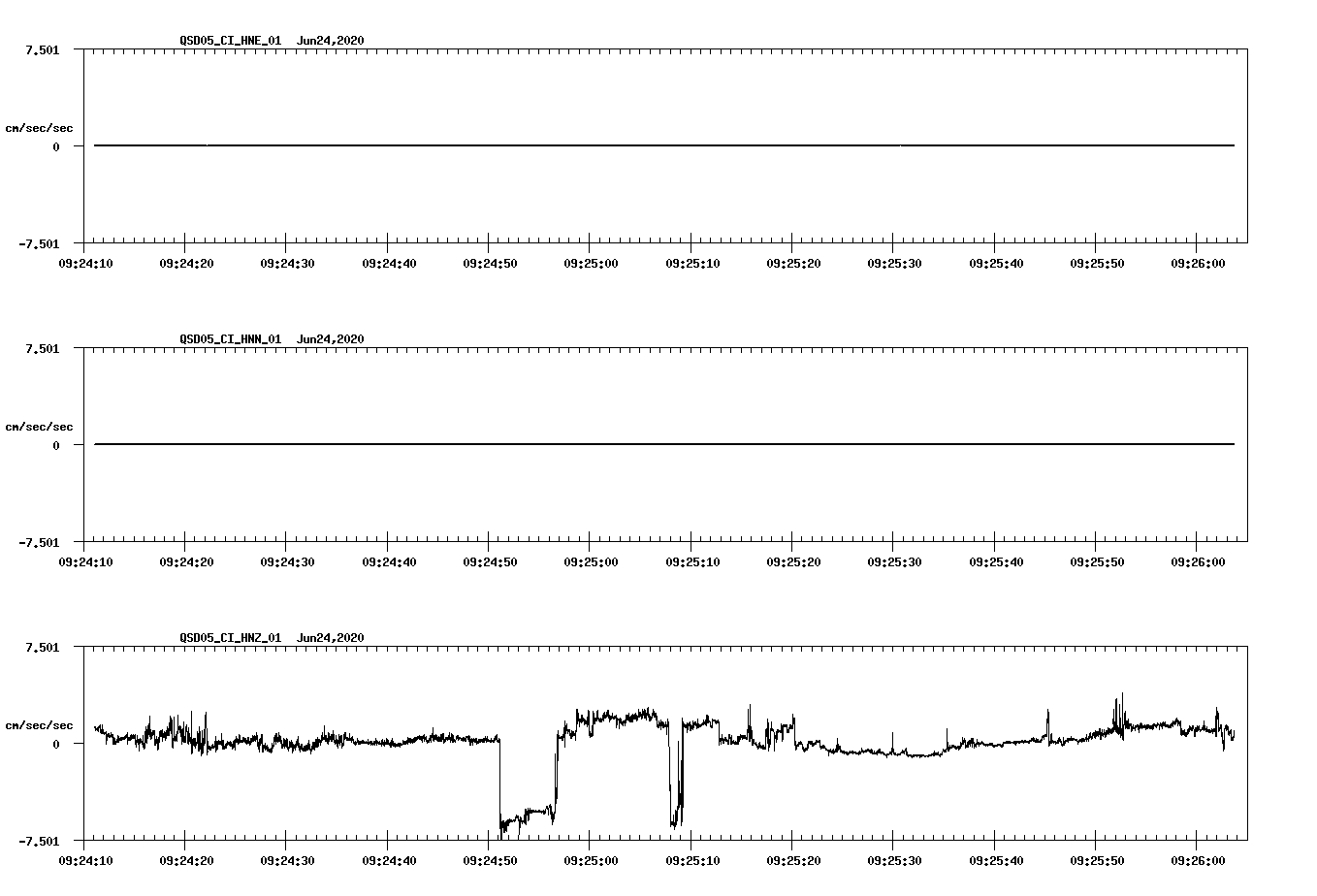Click 09:24:10 time label under HNE plot
The image size is (1317, 896).
[85, 263]
